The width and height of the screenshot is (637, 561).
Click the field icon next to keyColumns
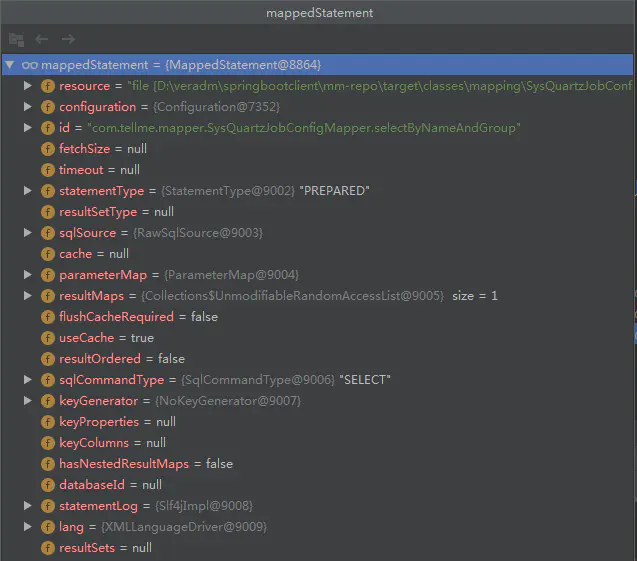coord(48,443)
